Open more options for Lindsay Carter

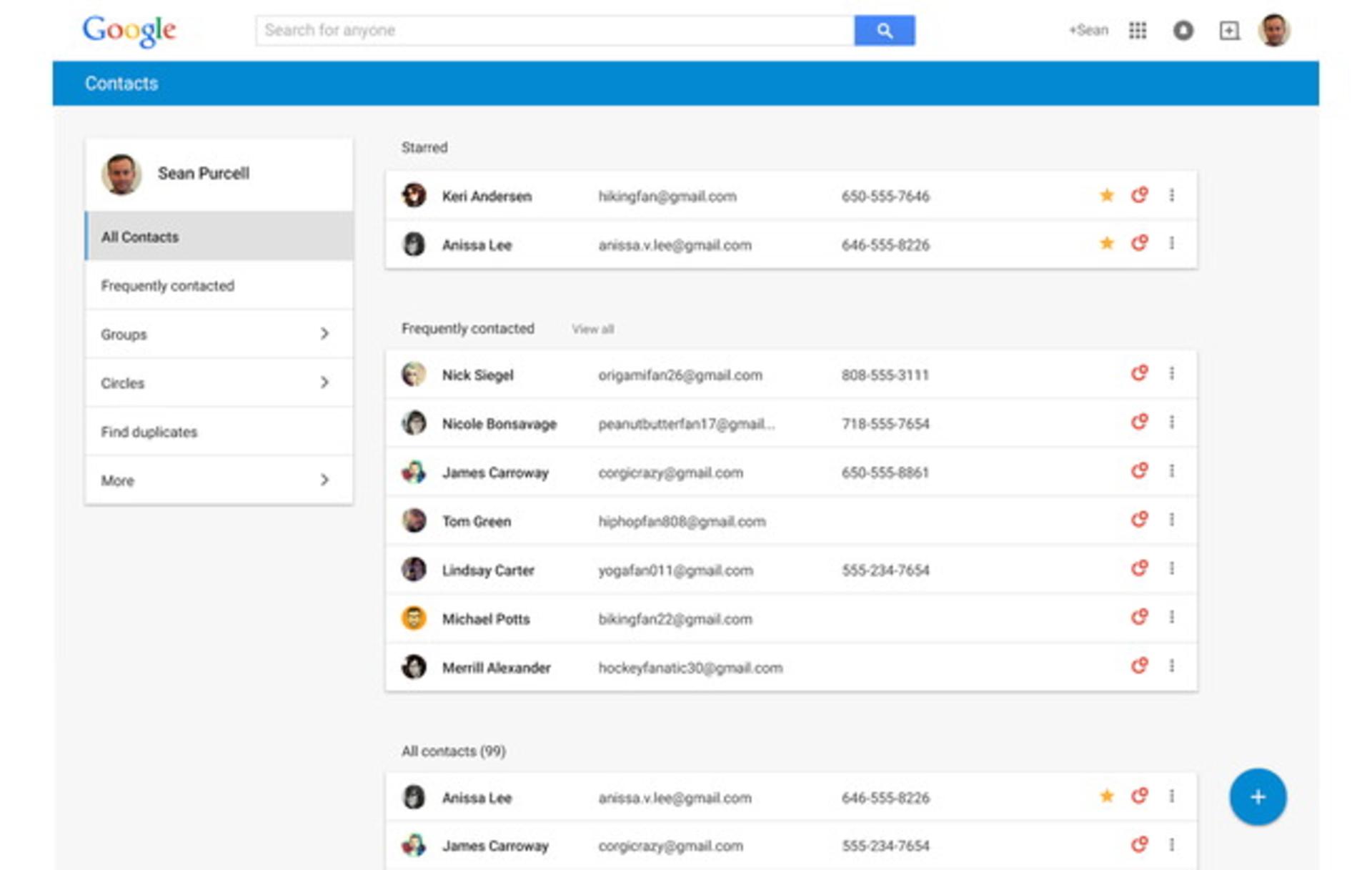tap(1172, 568)
